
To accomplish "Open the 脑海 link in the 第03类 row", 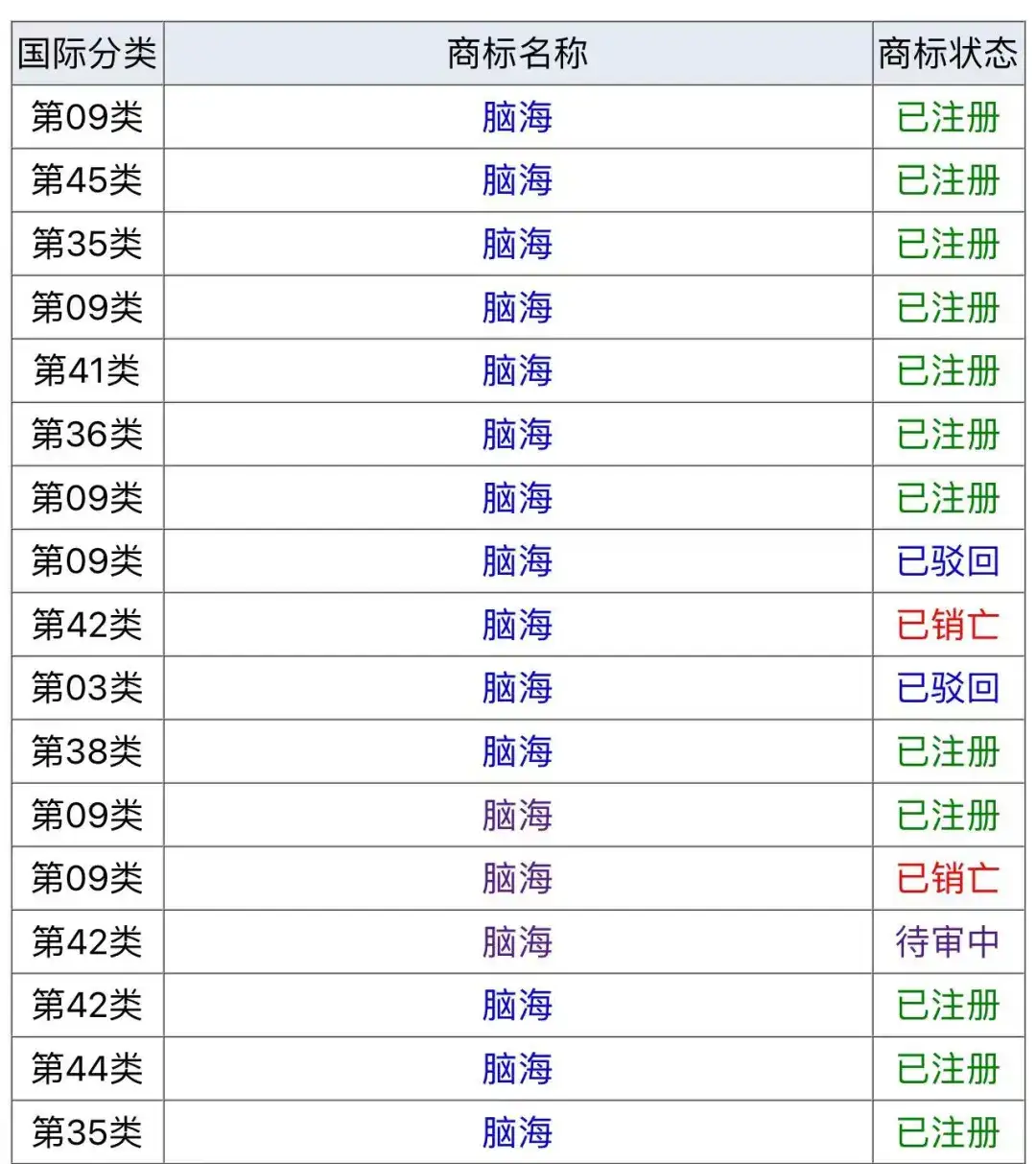I will point(517,688).
